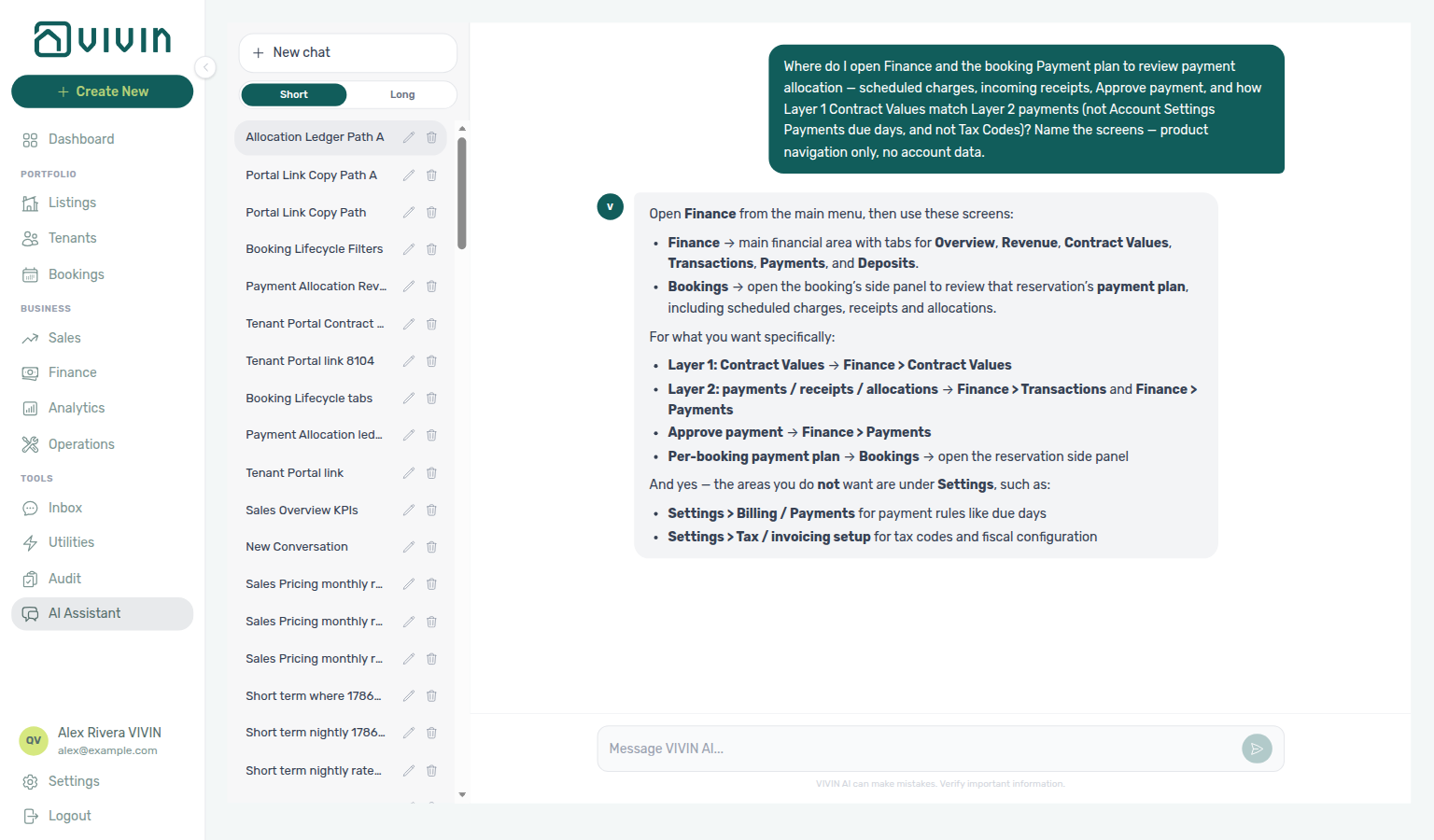The height and width of the screenshot is (840, 1434).
Task: Rename Short term nightly 1786… chat
Action: pyautogui.click(x=408, y=733)
